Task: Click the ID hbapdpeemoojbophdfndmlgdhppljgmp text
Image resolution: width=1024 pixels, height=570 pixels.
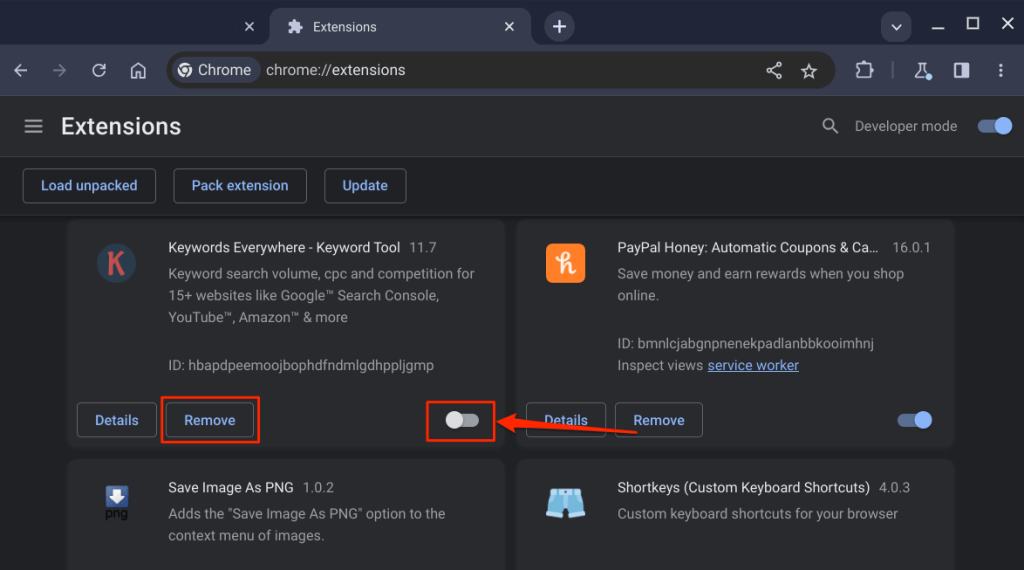Action: tap(301, 366)
